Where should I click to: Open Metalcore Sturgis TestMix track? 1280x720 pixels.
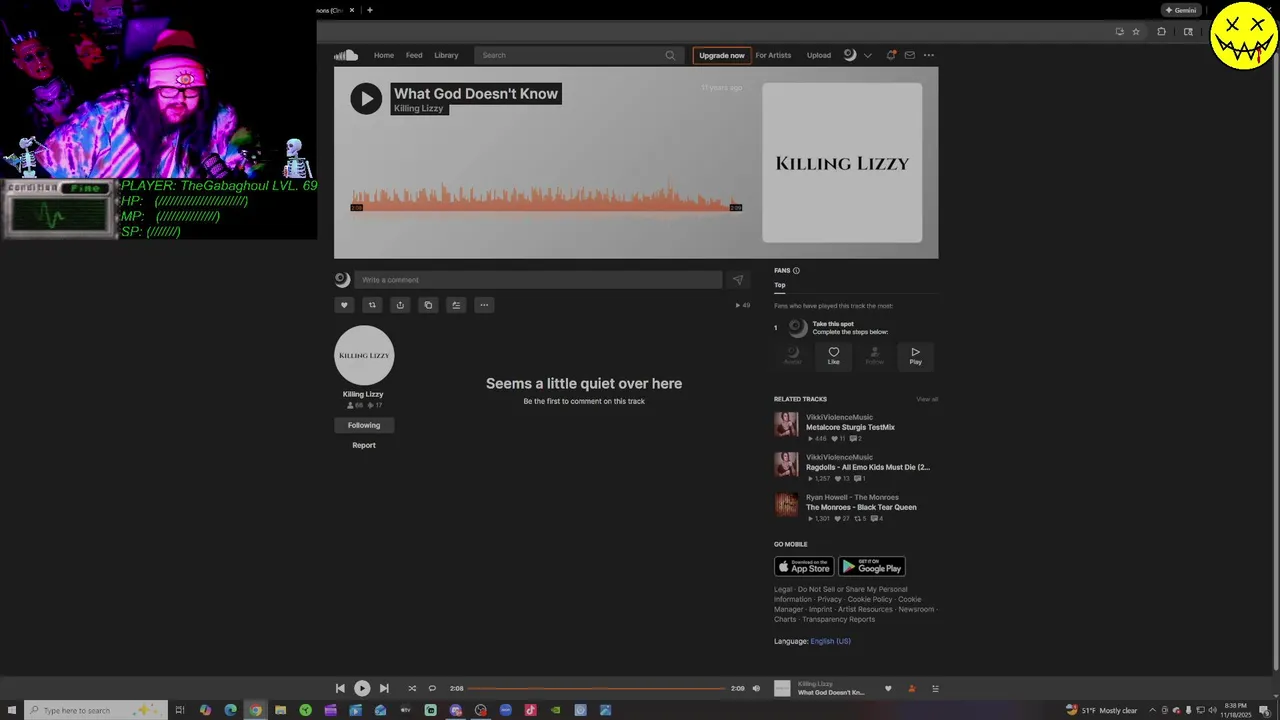[x=850, y=427]
